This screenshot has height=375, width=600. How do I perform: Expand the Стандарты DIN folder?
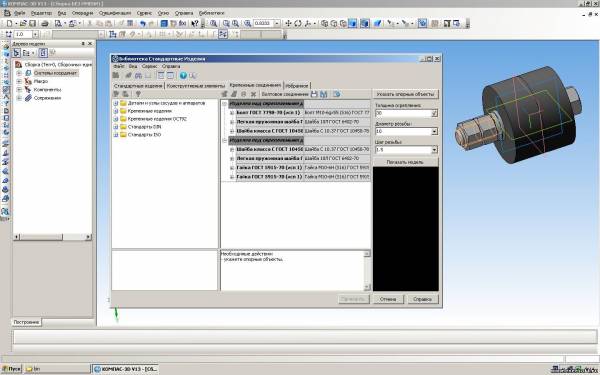[116, 127]
